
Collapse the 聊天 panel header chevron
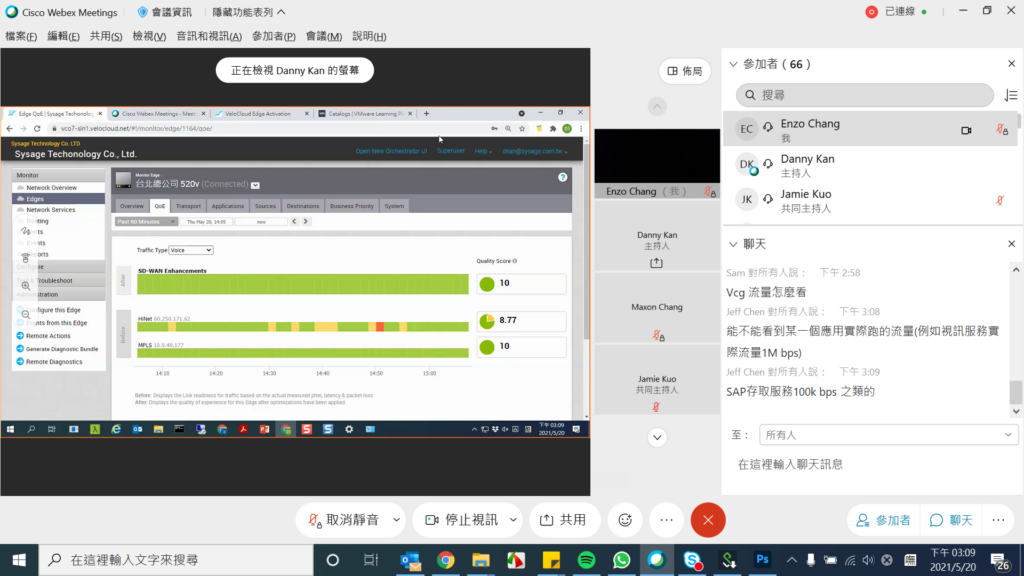(733, 244)
